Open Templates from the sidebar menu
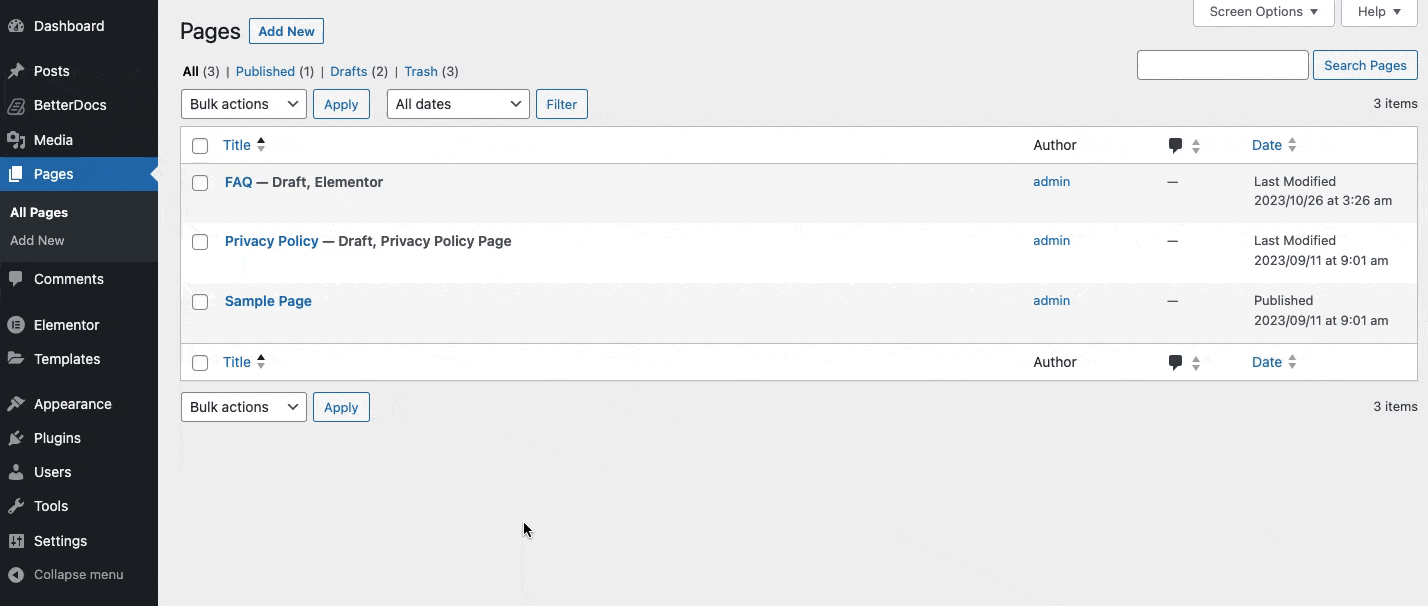The image size is (1428, 606). coord(67,359)
